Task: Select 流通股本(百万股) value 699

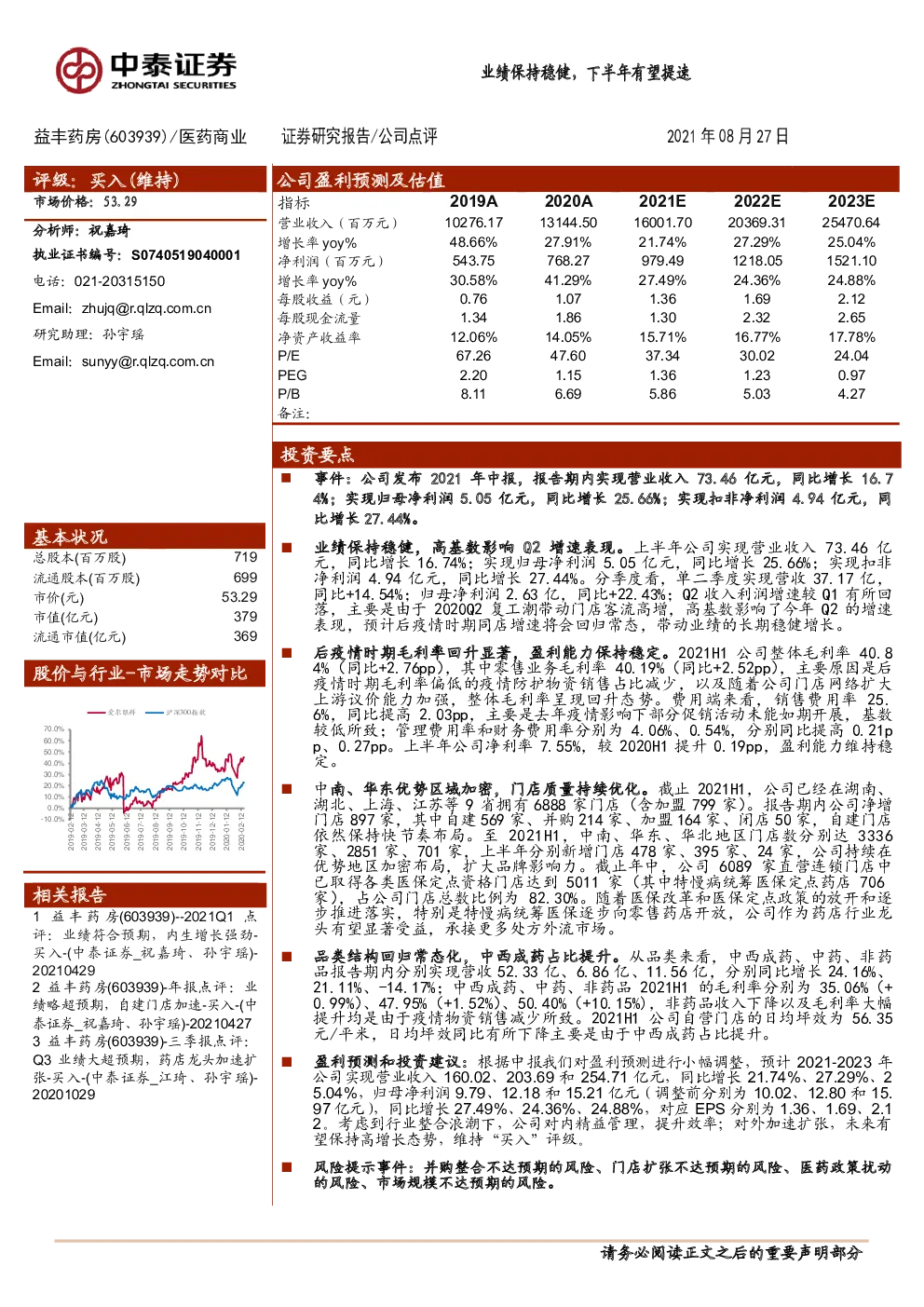Action: tap(246, 578)
